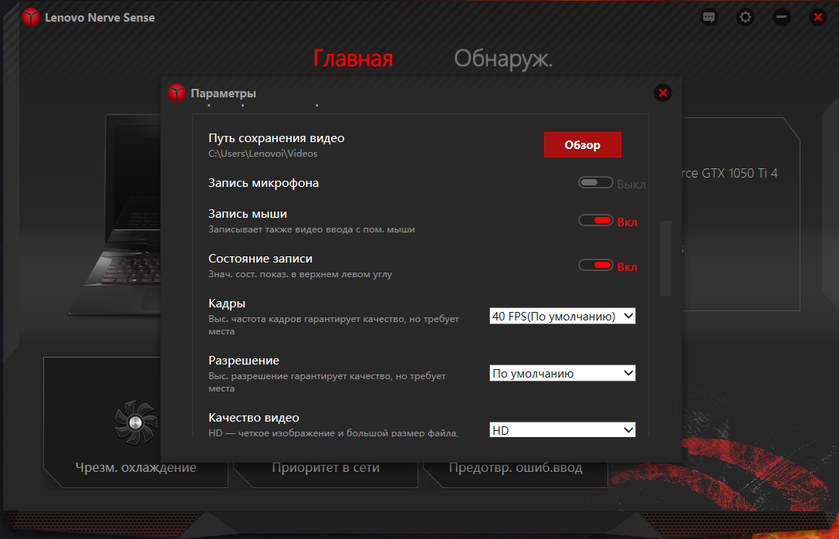This screenshot has width=839, height=539.
Task: Click the feedback chat bubble icon
Action: click(709, 17)
